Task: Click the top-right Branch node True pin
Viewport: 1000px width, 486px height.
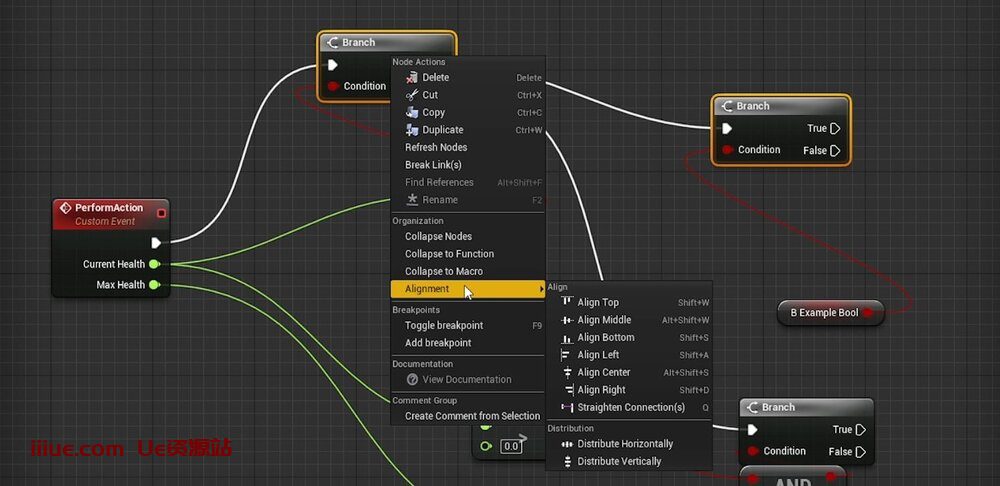Action: tap(835, 129)
